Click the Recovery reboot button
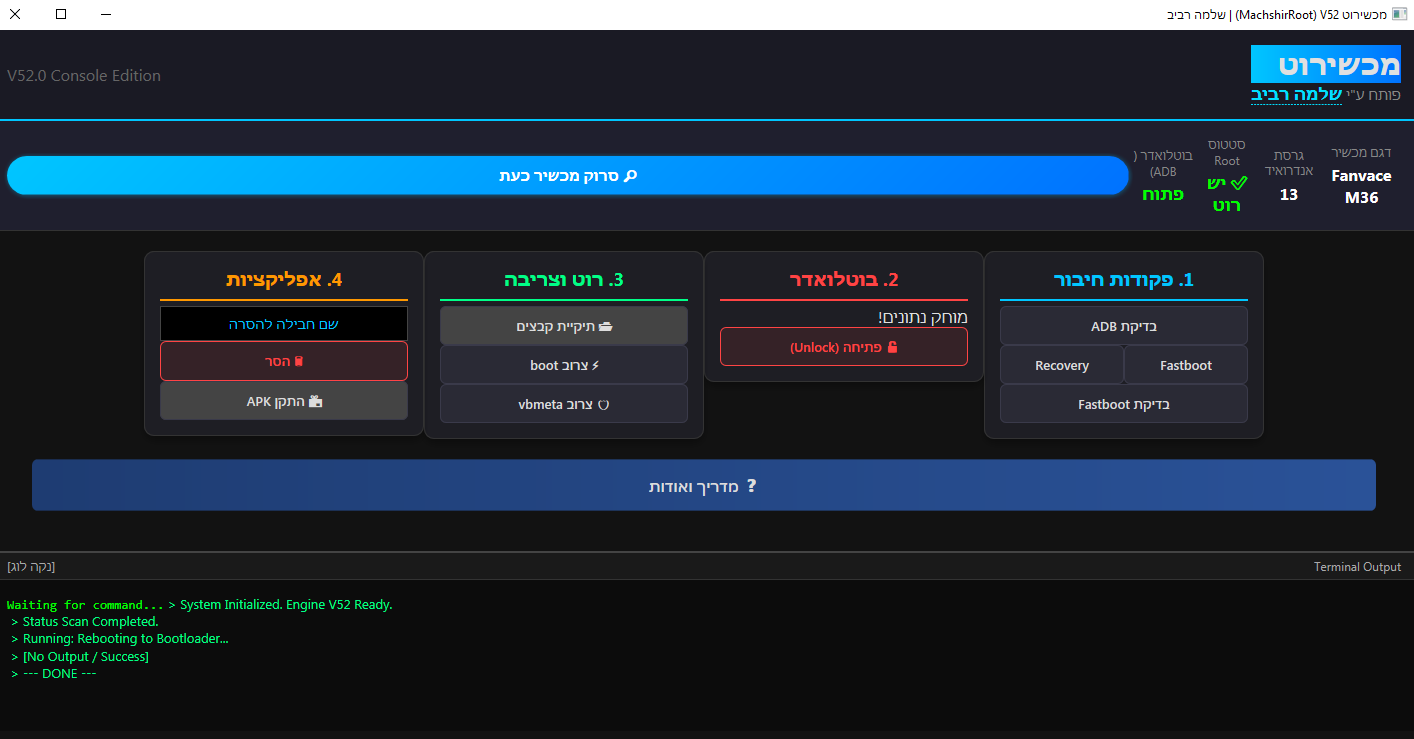The width and height of the screenshot is (1414, 739). tap(1061, 365)
